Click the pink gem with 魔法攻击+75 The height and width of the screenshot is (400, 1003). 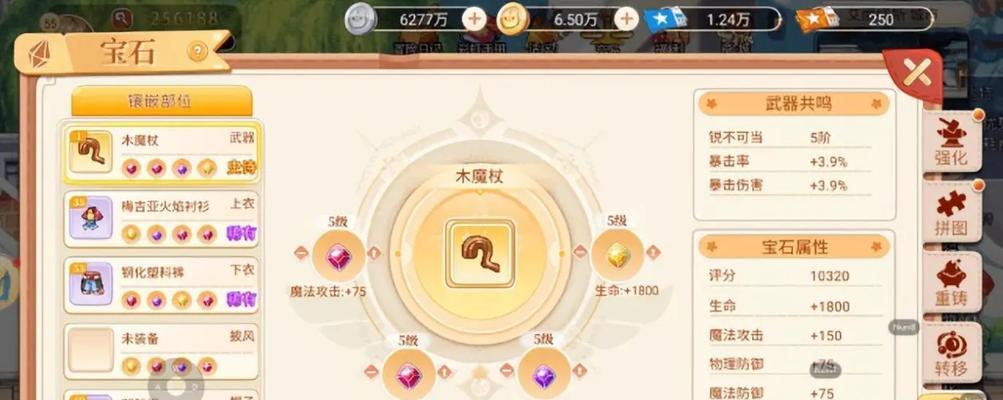point(338,257)
